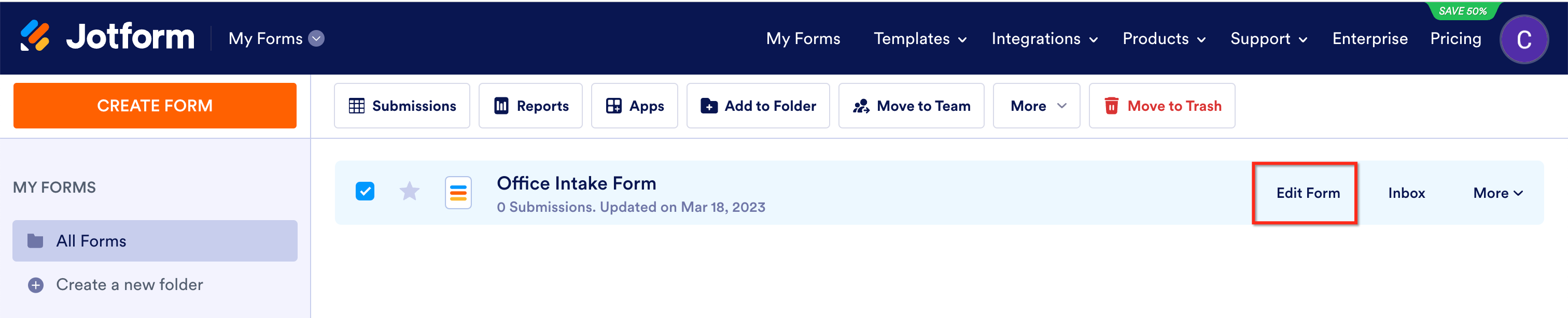This screenshot has width=1568, height=318.
Task: Select the All Forms folder
Action: [155, 241]
